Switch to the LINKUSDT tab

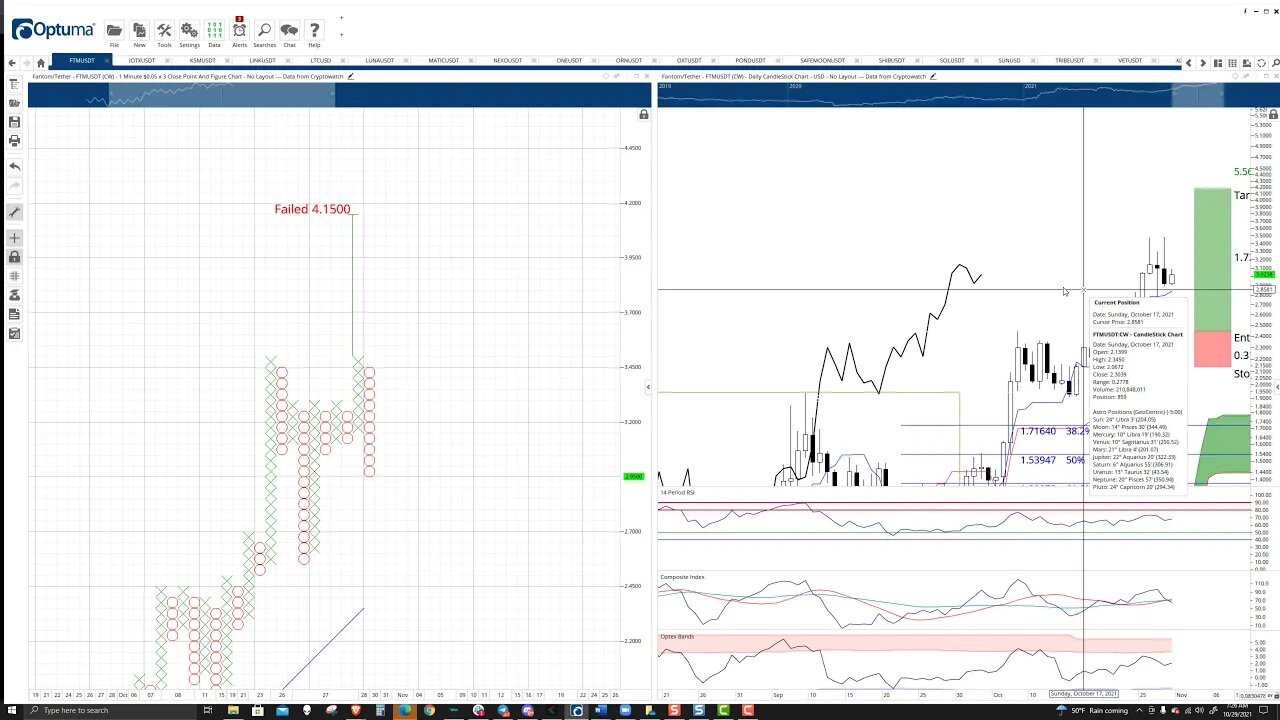pyautogui.click(x=262, y=61)
